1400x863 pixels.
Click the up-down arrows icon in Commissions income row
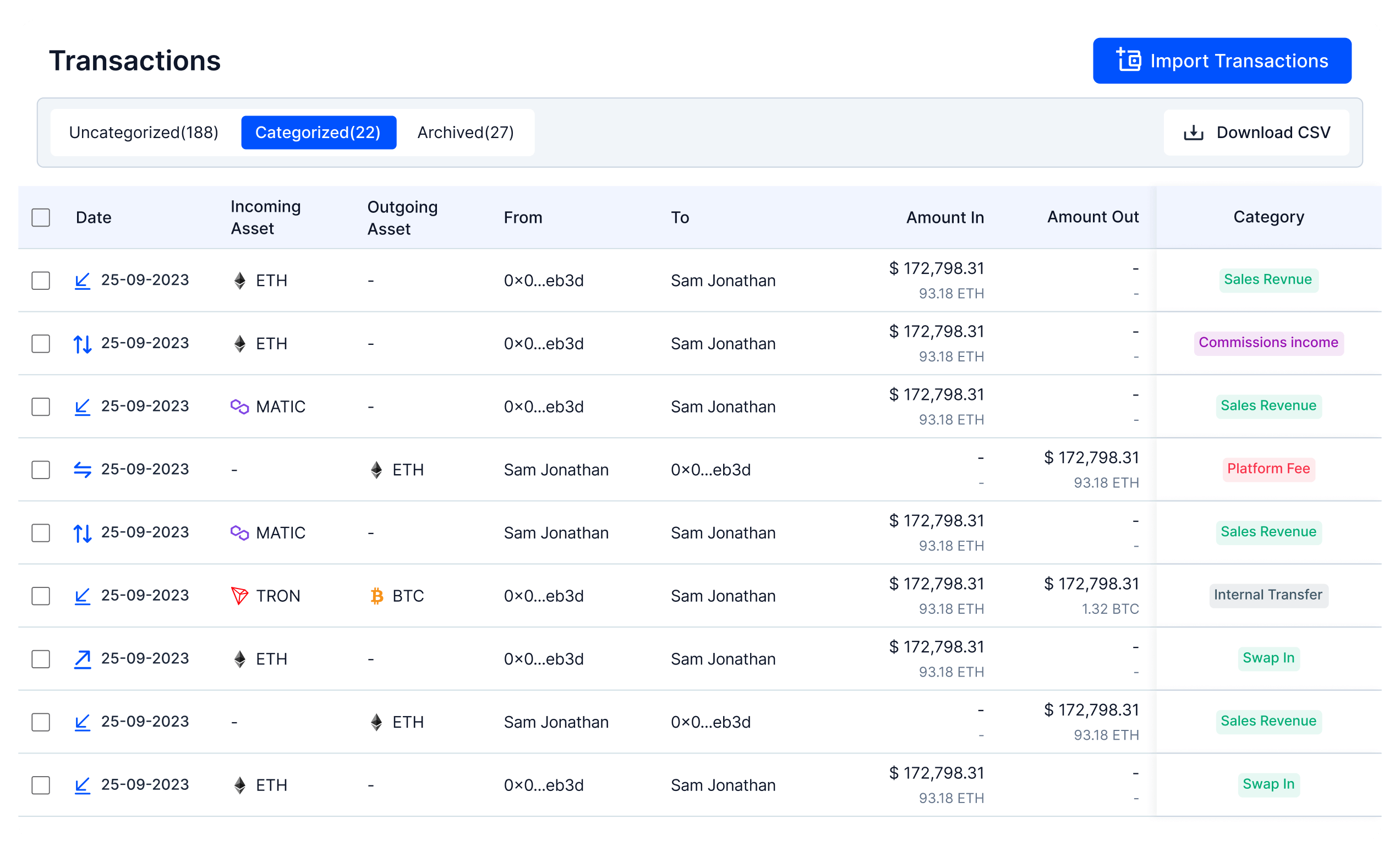pyautogui.click(x=82, y=344)
